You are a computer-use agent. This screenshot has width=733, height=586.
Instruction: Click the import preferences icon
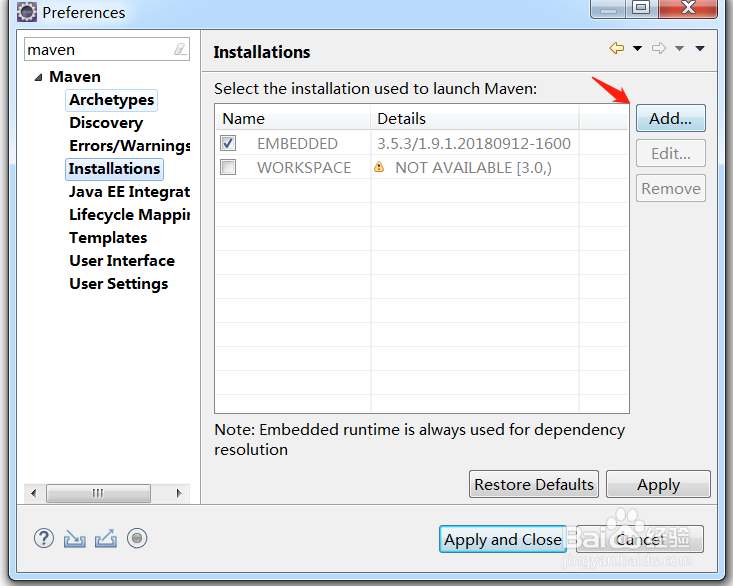75,538
